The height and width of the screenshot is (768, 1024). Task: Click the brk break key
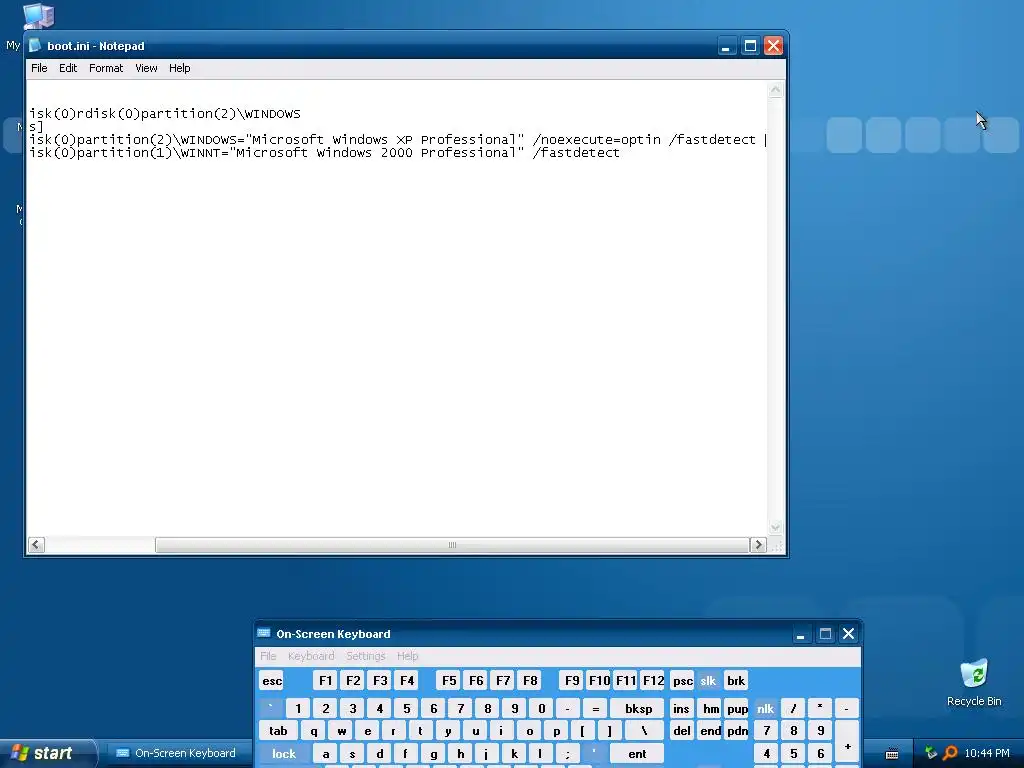tap(735, 680)
